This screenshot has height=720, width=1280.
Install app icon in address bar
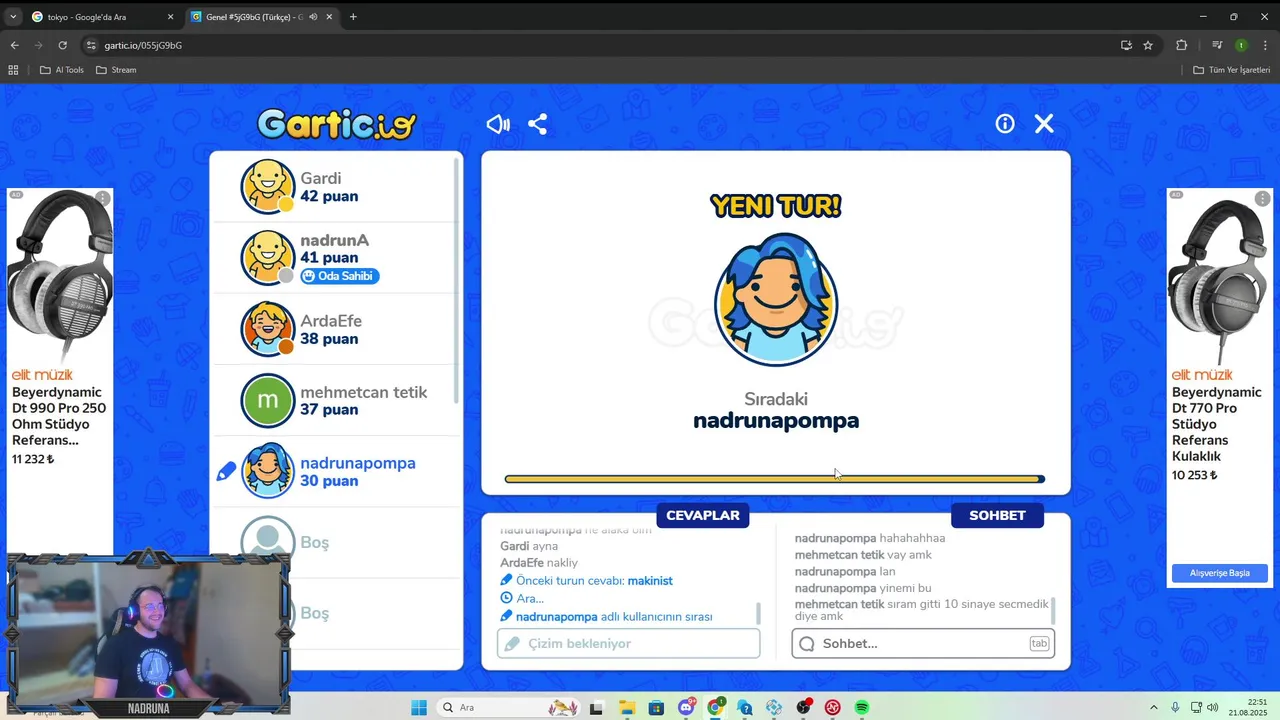point(1126,45)
